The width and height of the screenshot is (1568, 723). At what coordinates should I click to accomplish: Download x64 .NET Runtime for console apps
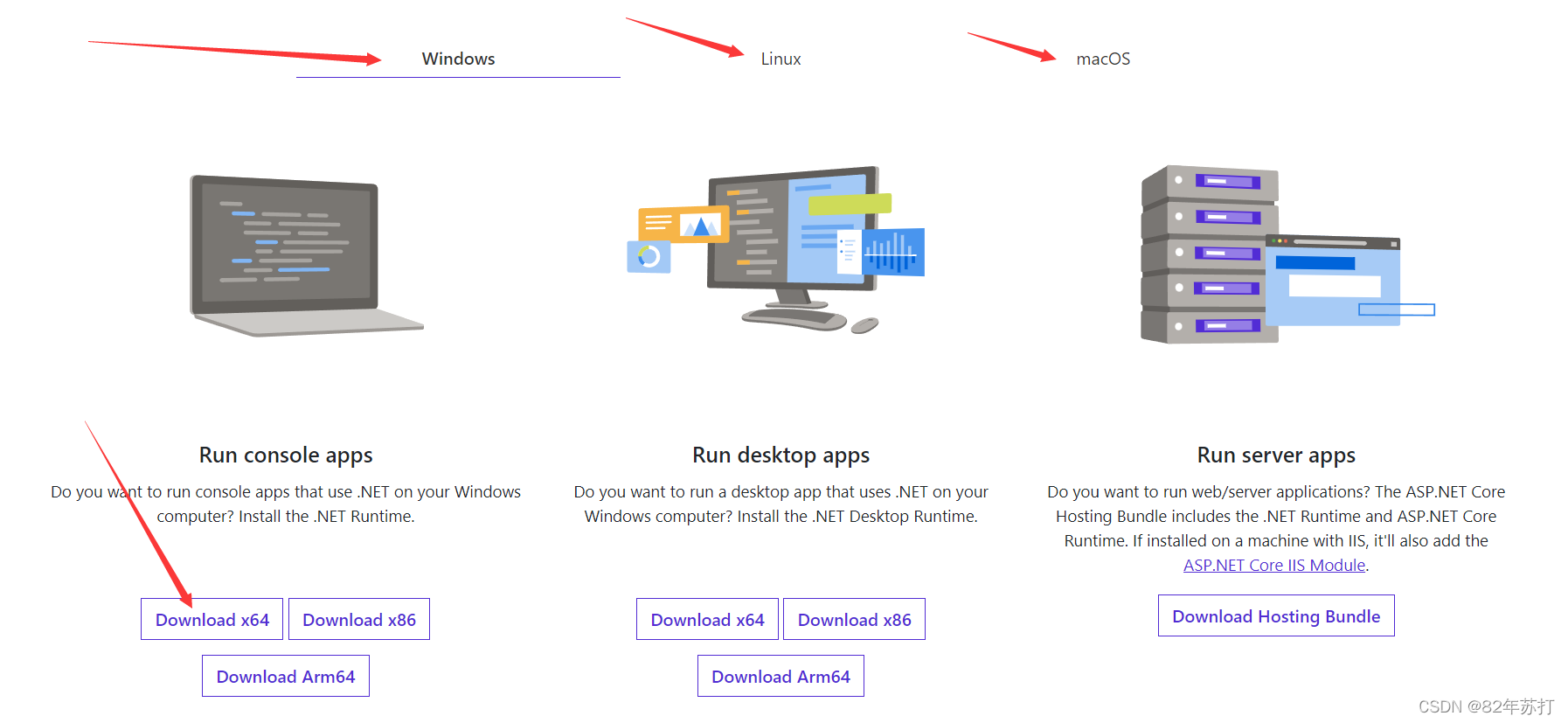point(212,619)
